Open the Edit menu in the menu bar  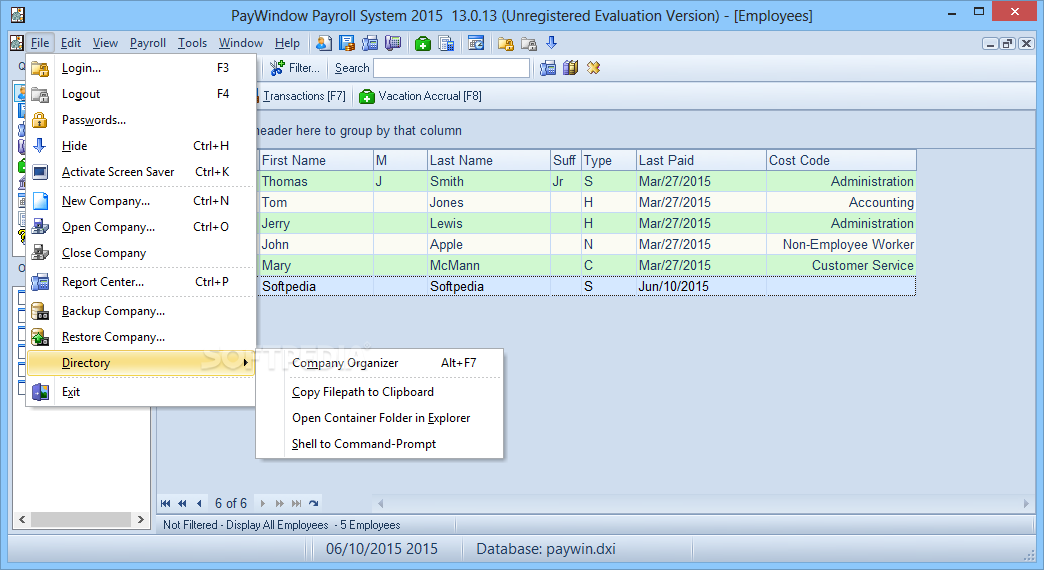click(x=71, y=43)
